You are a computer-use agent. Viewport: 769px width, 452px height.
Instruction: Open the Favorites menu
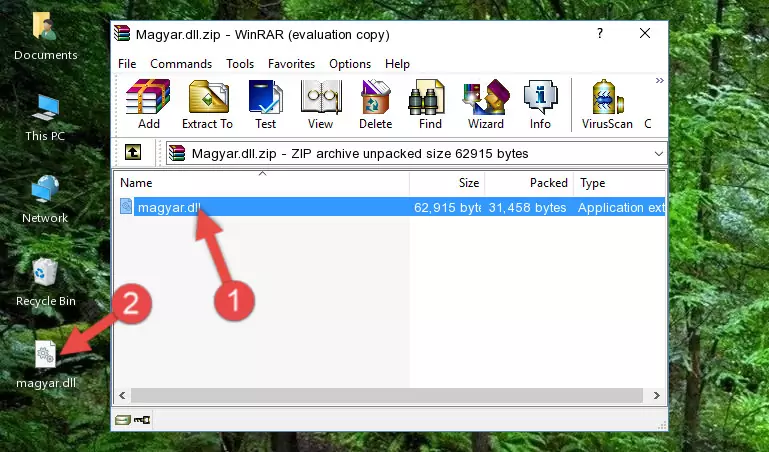[291, 64]
